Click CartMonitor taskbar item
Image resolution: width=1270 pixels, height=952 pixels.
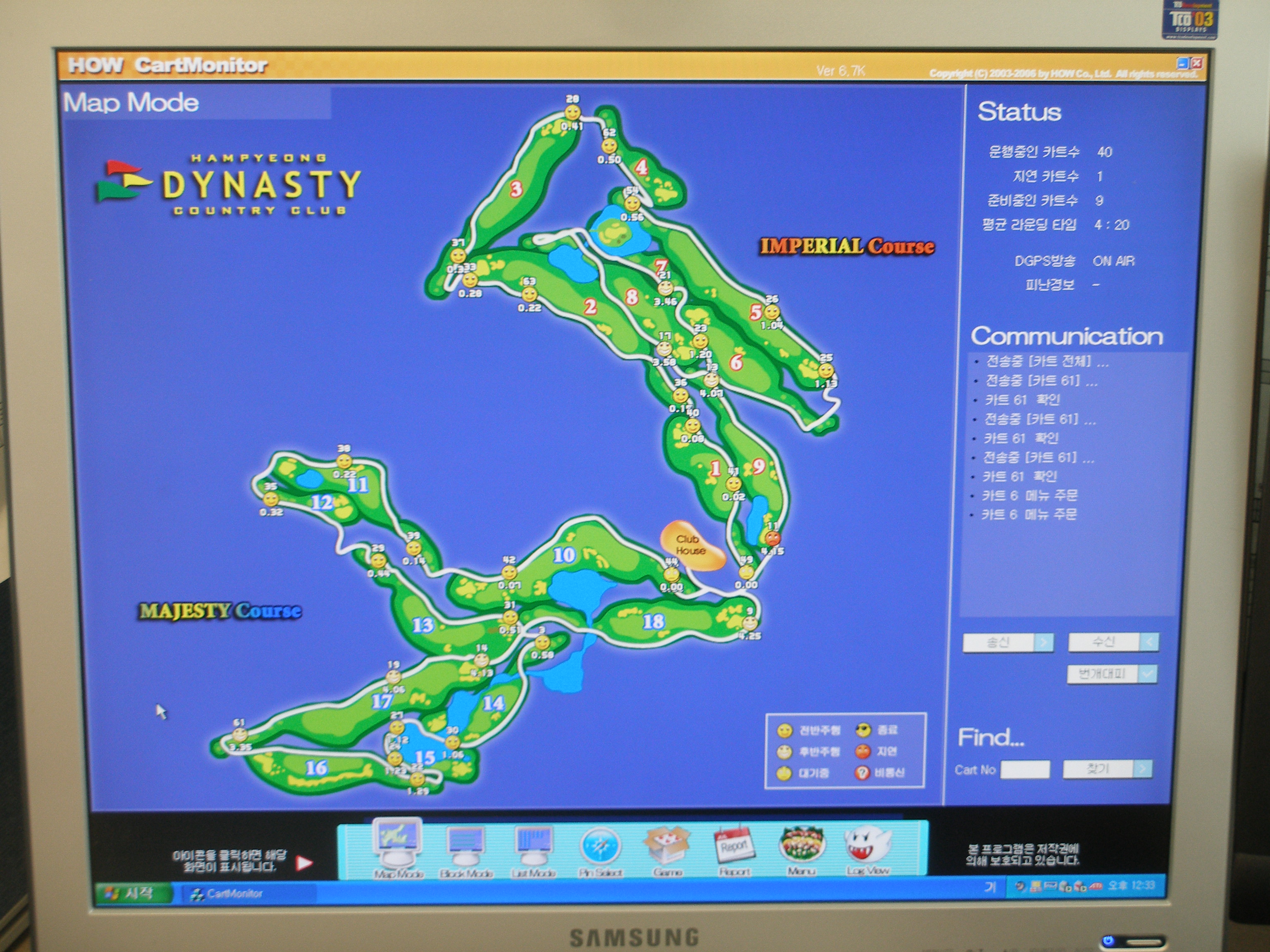tap(248, 893)
